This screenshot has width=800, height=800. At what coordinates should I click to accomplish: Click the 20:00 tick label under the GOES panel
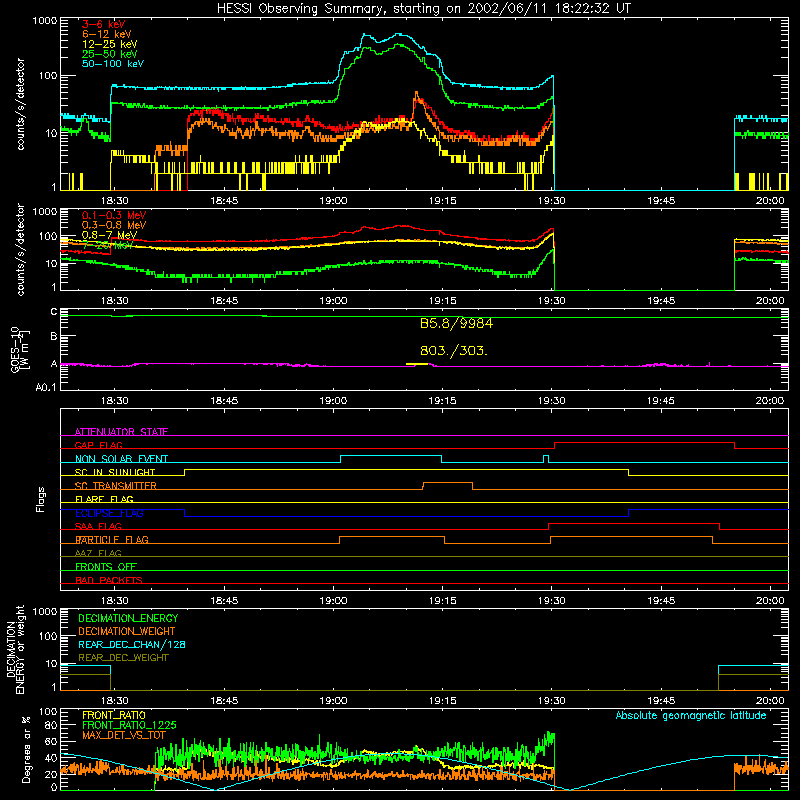click(770, 401)
